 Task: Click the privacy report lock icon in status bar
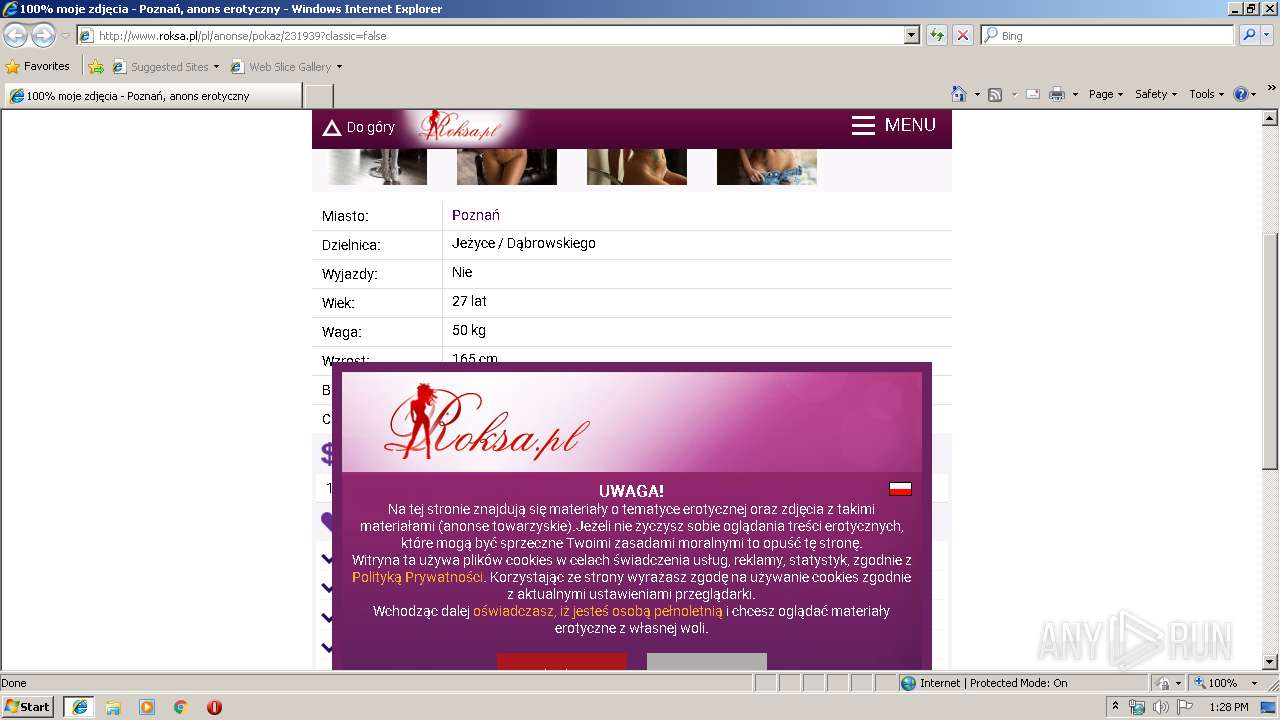1163,683
